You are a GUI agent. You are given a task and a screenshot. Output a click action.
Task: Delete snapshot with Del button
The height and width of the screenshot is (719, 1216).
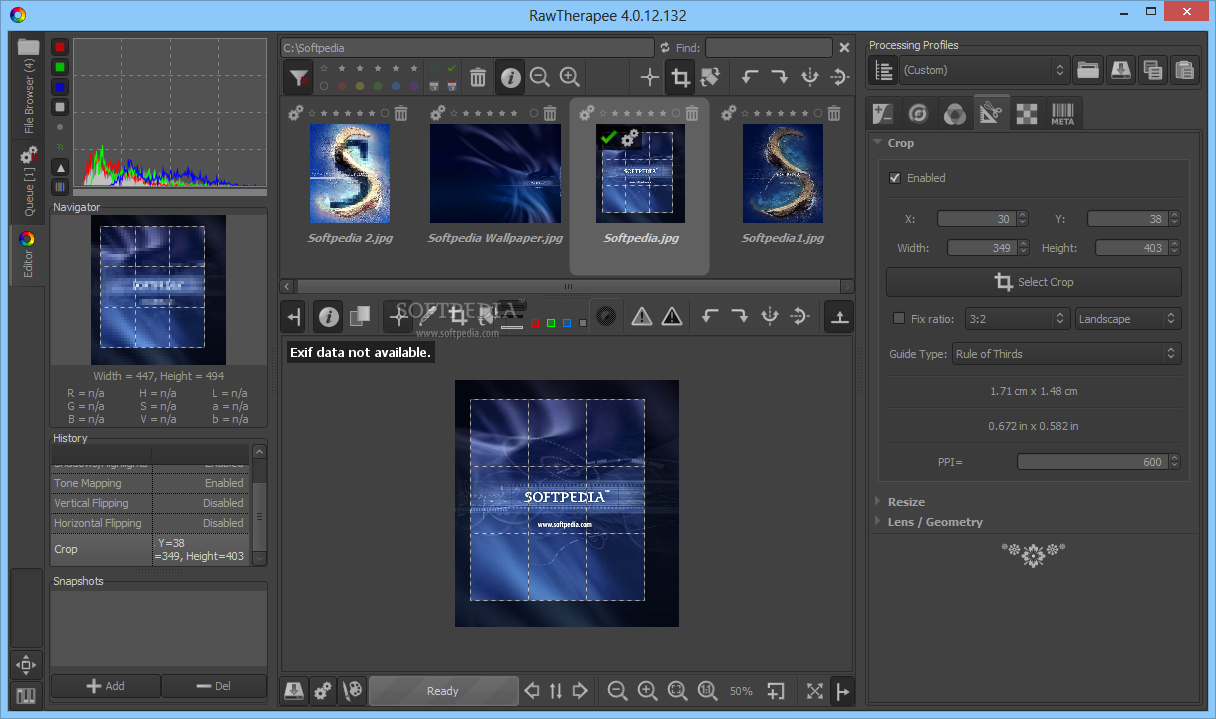coord(214,686)
